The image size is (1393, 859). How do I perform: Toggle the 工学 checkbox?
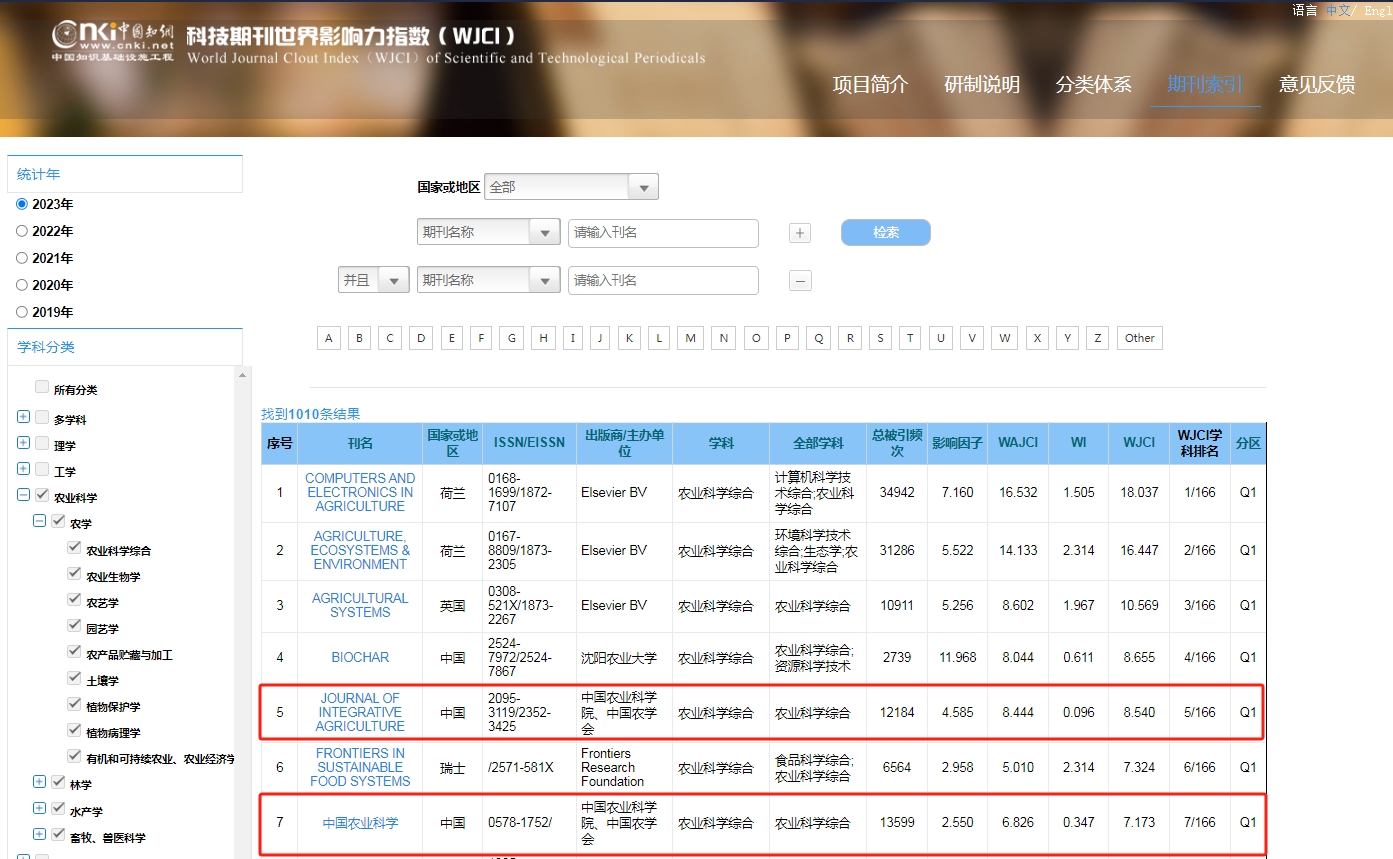42,469
